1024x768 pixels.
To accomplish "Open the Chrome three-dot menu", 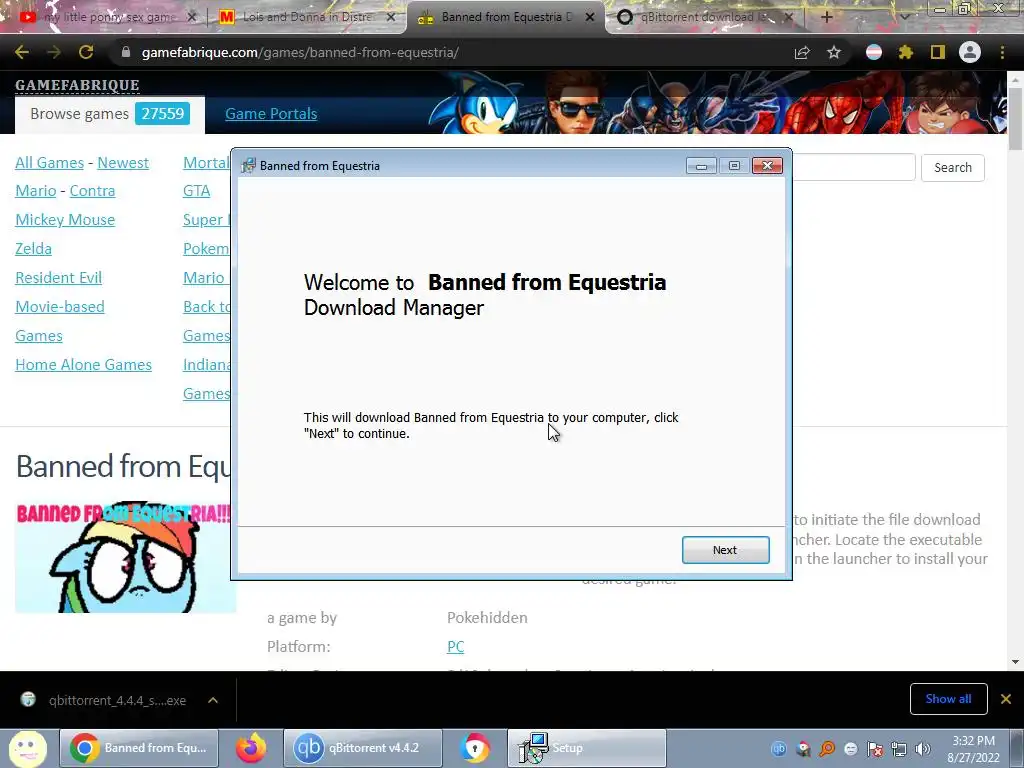I will click(x=1002, y=52).
